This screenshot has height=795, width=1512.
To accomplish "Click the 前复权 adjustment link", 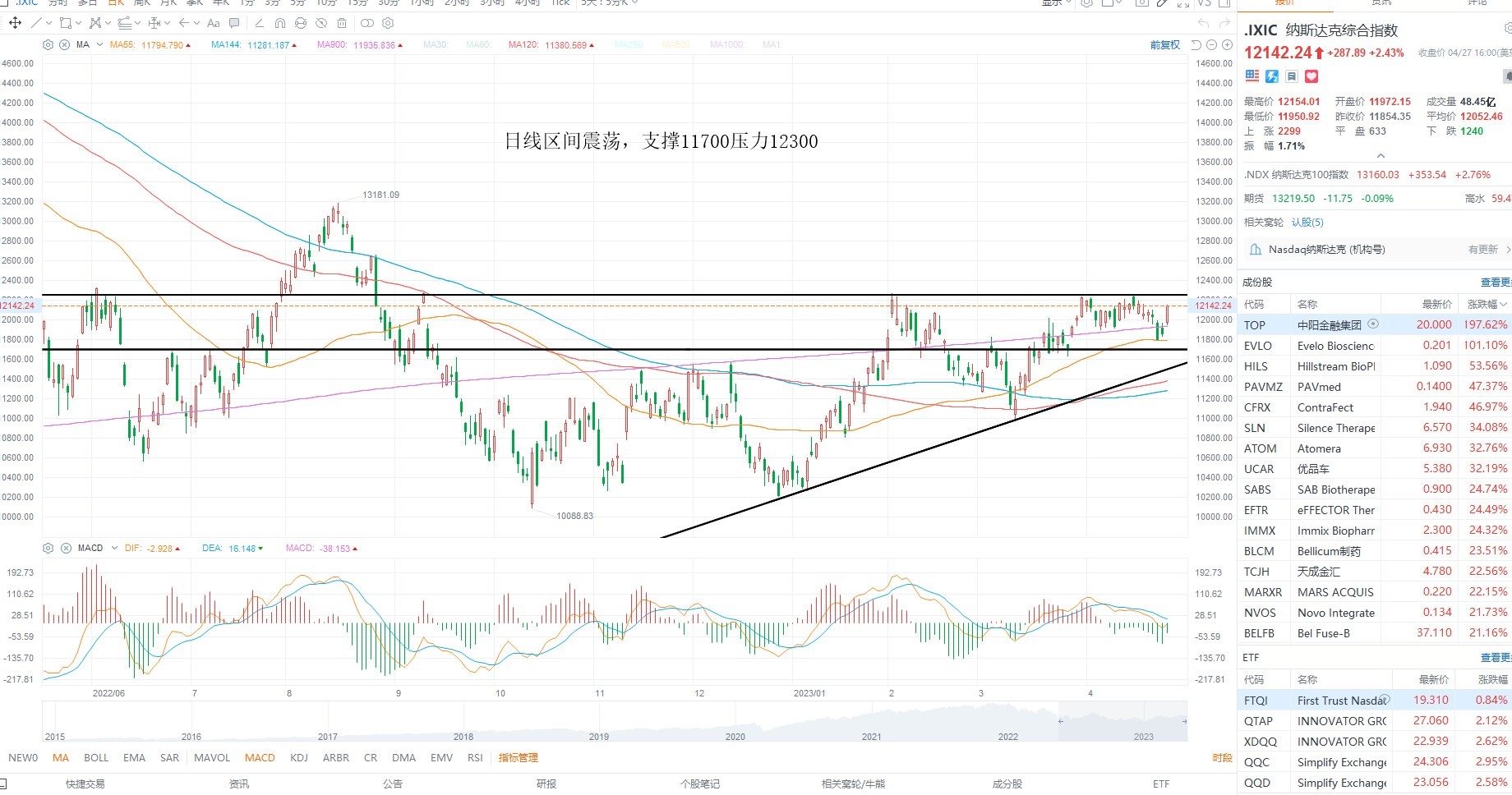I will (x=1164, y=45).
